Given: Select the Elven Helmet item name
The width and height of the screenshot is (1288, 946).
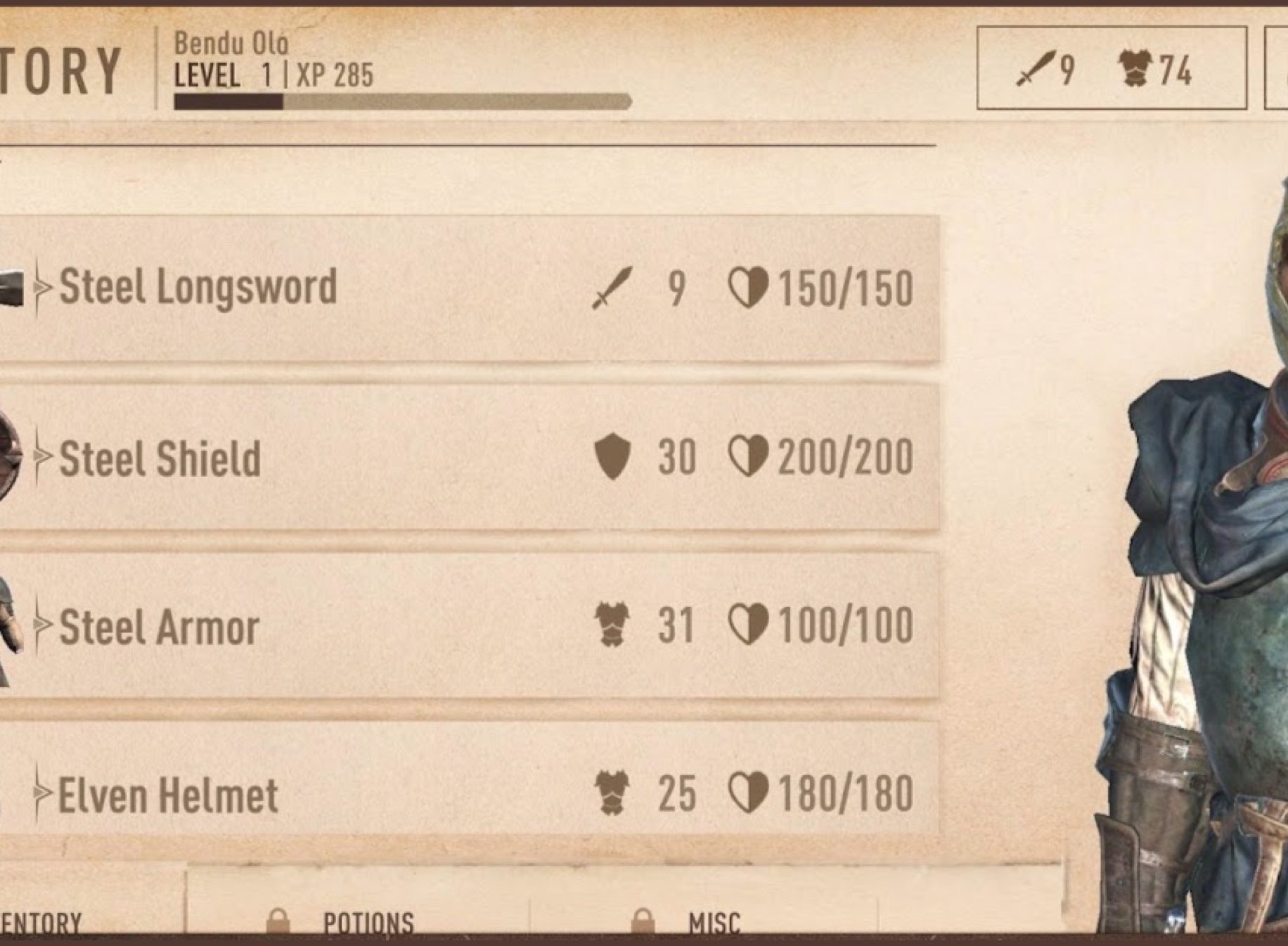Looking at the screenshot, I should pos(168,795).
